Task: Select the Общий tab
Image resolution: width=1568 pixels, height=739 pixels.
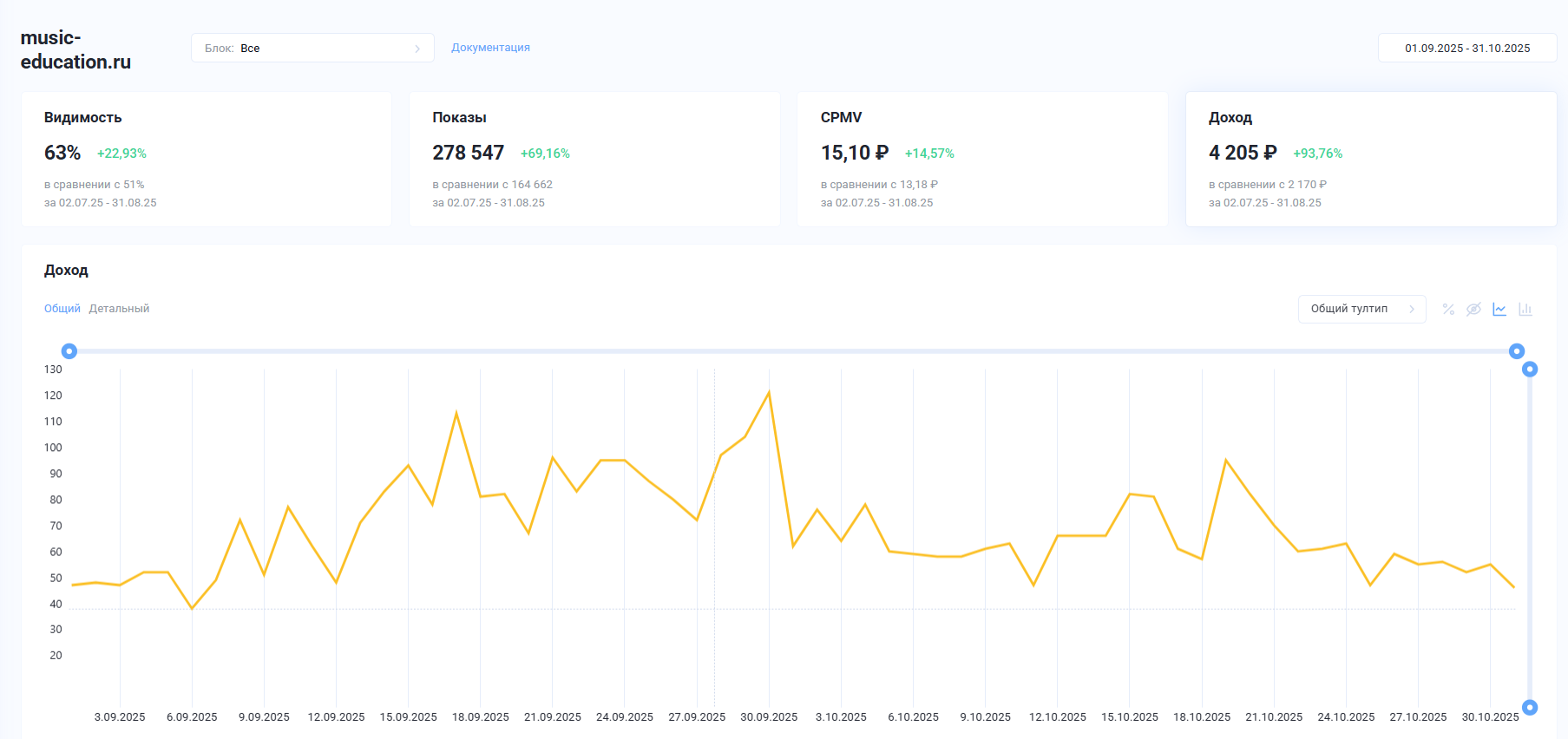Action: pyautogui.click(x=62, y=309)
